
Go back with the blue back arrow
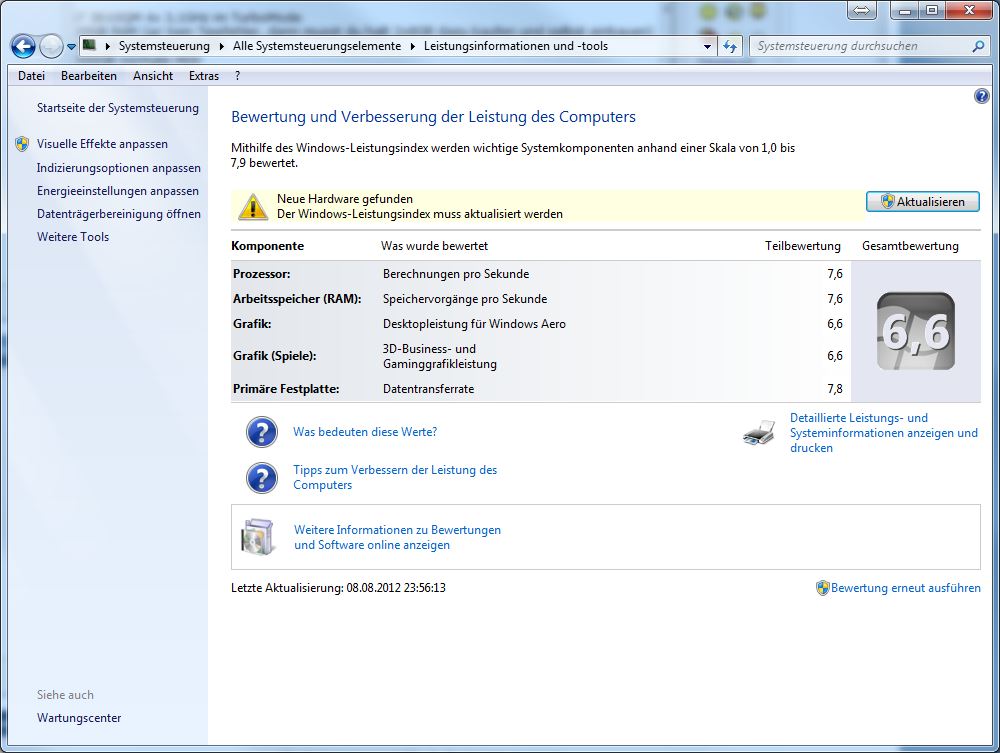tap(24, 46)
